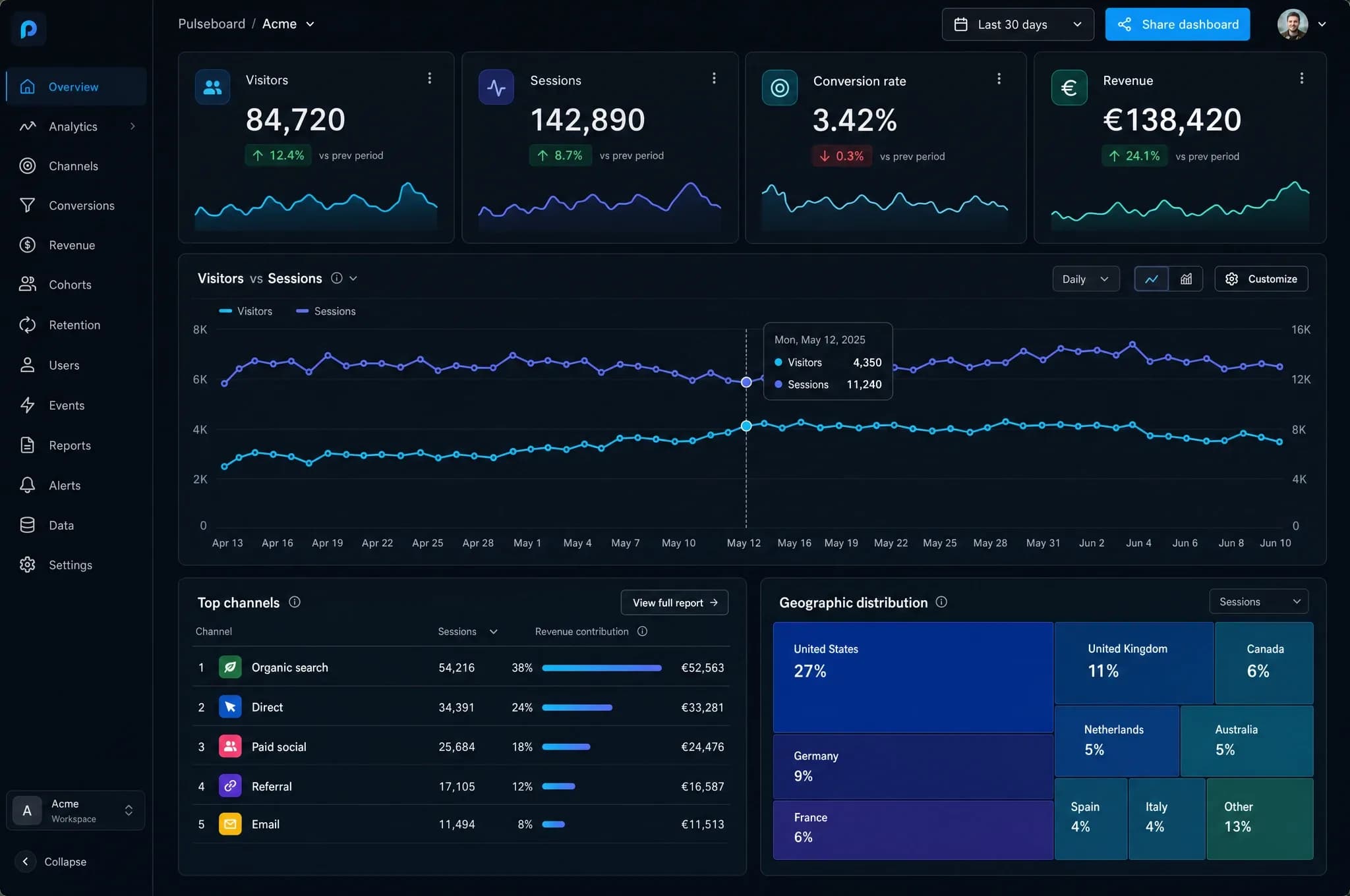1350x896 pixels.
Task: Open the Visitors card options menu
Action: tap(430, 78)
